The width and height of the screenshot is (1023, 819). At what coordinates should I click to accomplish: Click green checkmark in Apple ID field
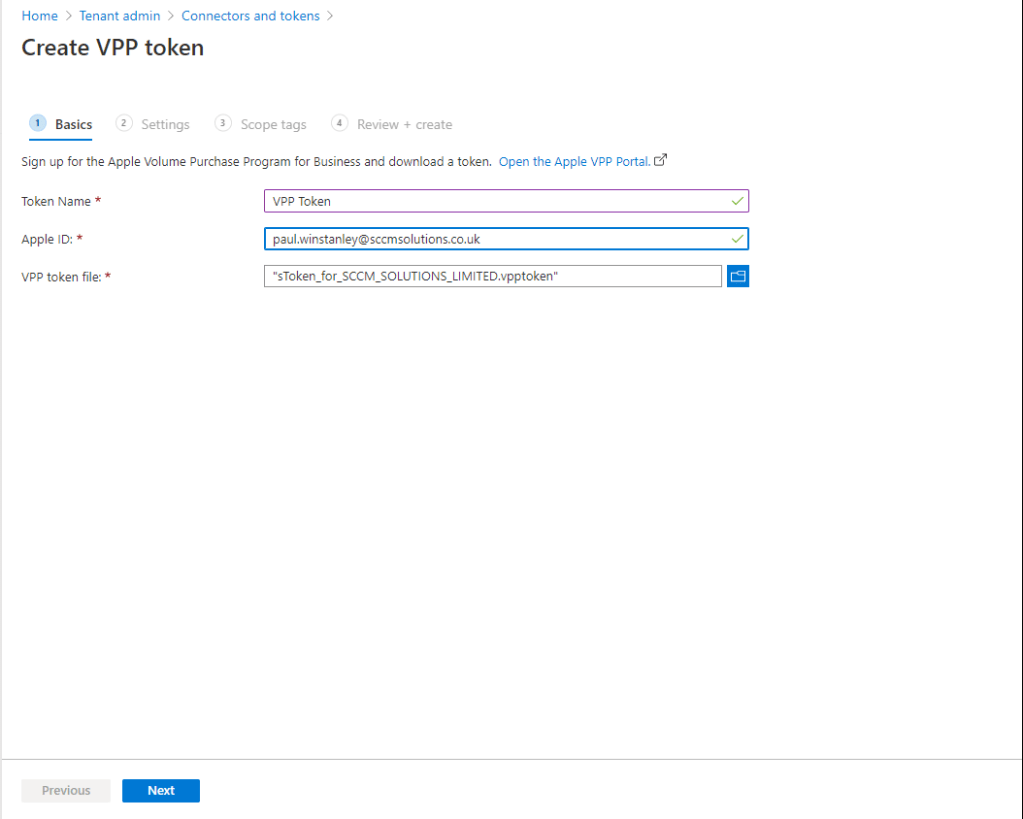pyautogui.click(x=737, y=239)
